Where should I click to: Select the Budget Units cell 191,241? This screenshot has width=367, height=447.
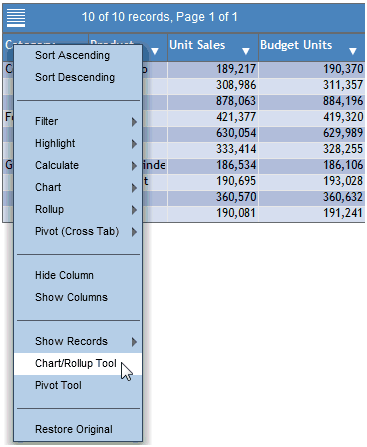[312, 213]
